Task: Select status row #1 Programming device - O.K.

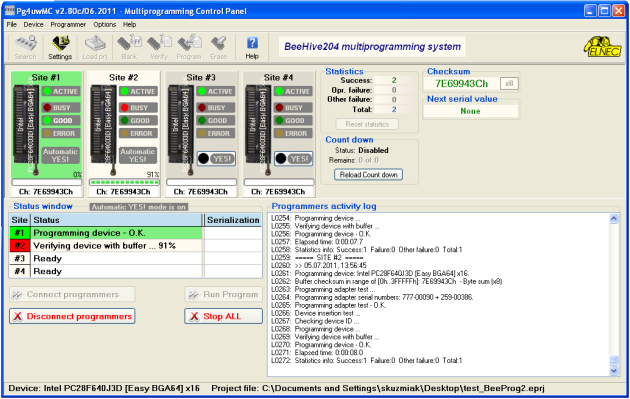Action: pyautogui.click(x=135, y=233)
